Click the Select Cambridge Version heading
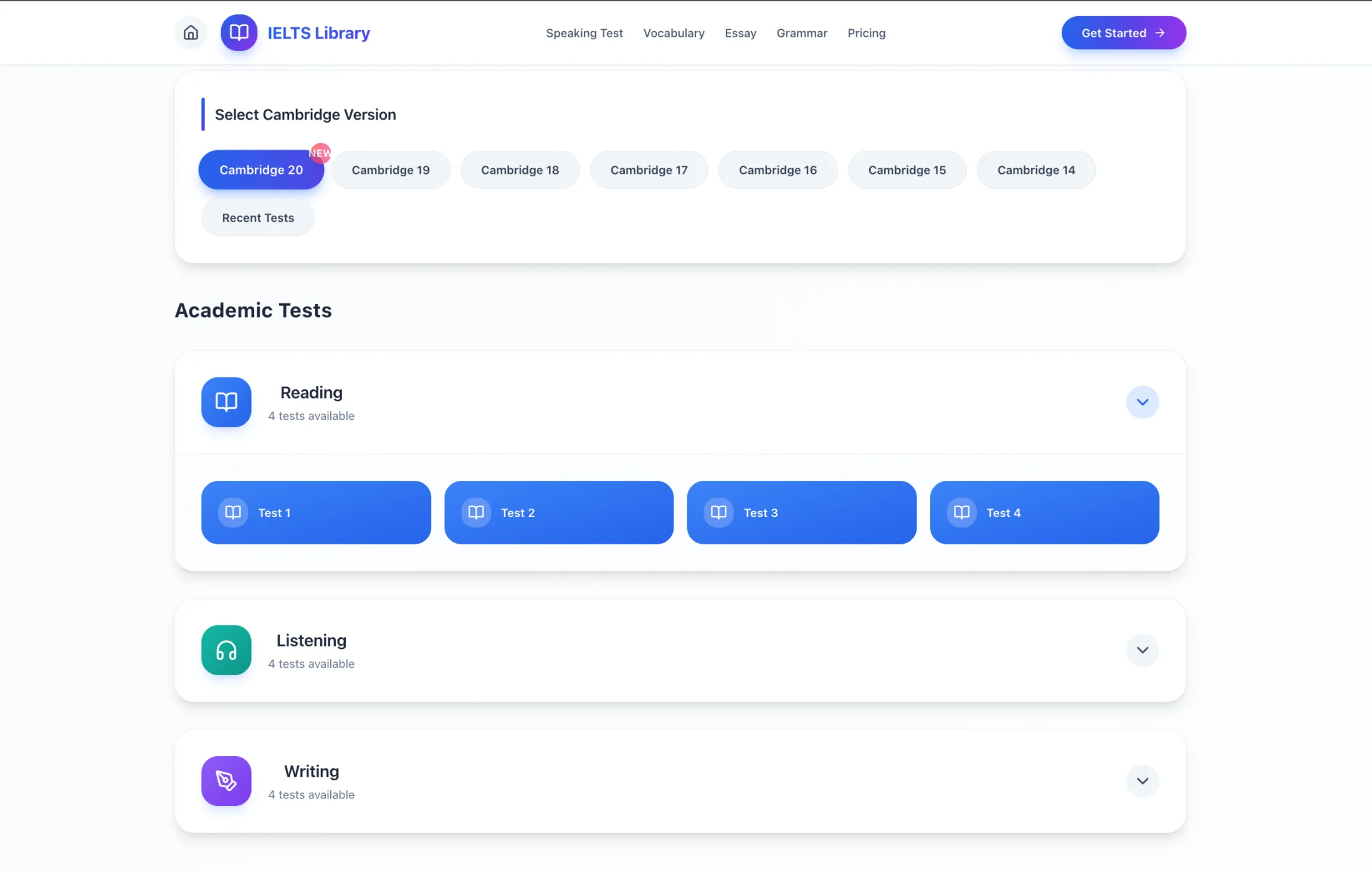This screenshot has height=872, width=1372. click(x=305, y=115)
